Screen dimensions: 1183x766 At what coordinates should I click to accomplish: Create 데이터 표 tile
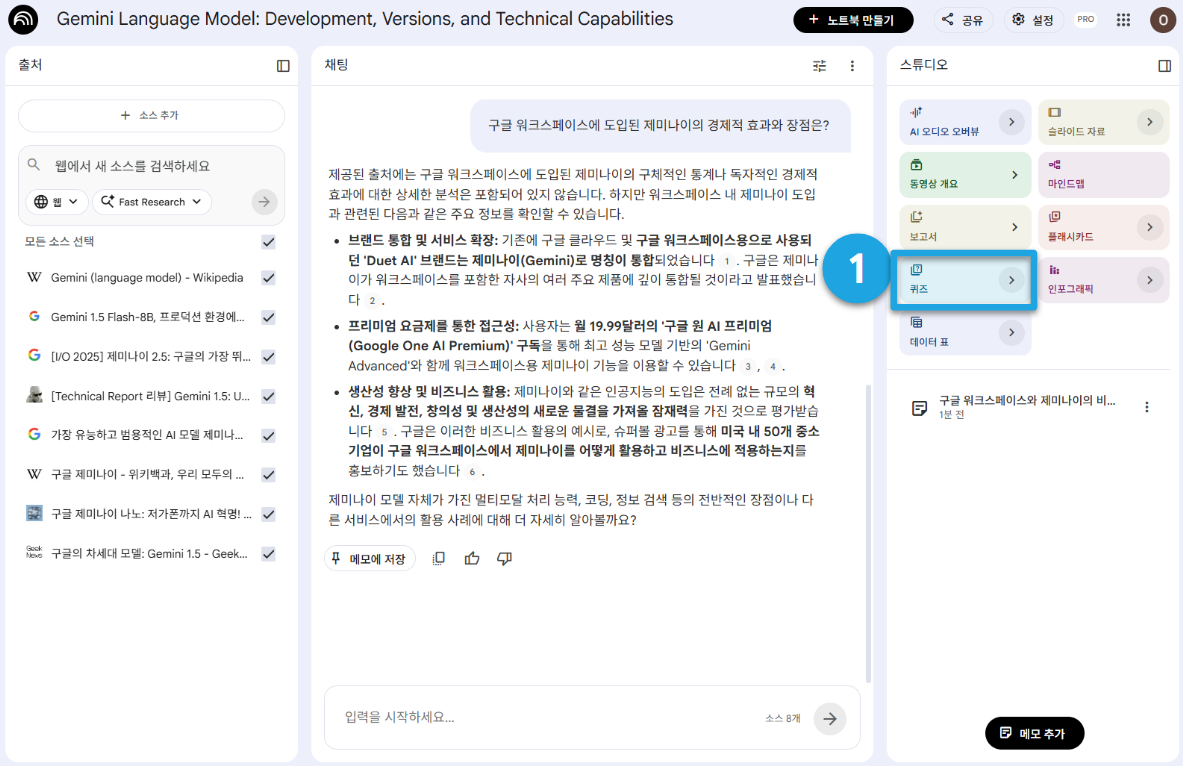(x=965, y=332)
